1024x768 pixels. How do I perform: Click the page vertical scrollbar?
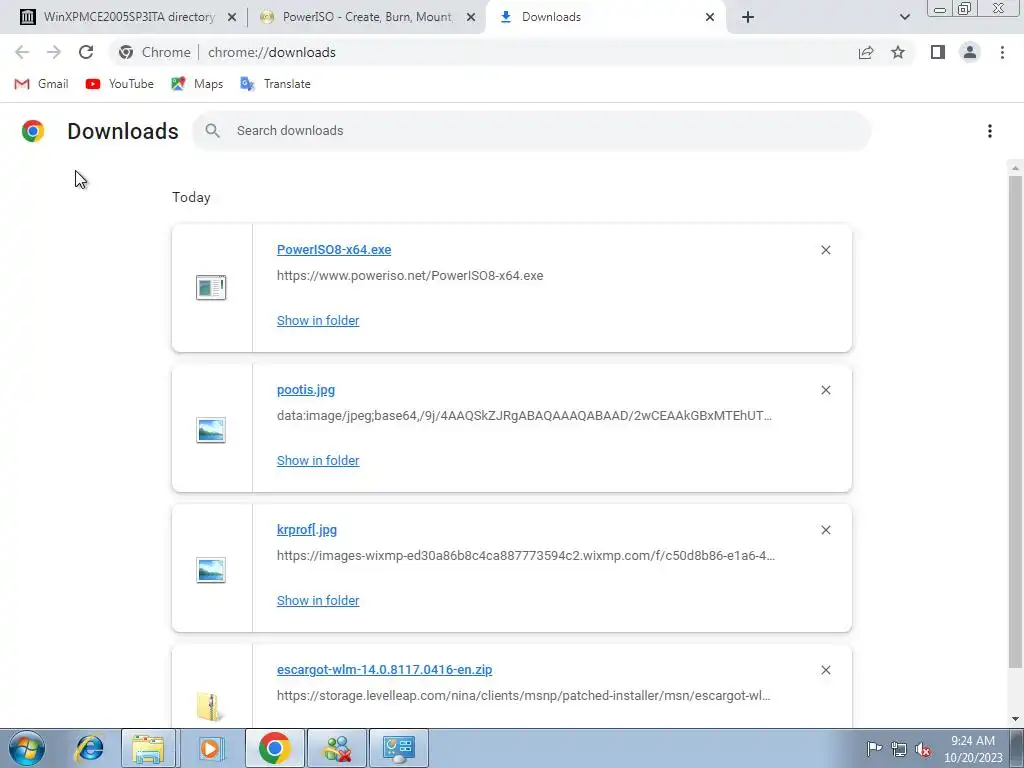pyautogui.click(x=1015, y=421)
